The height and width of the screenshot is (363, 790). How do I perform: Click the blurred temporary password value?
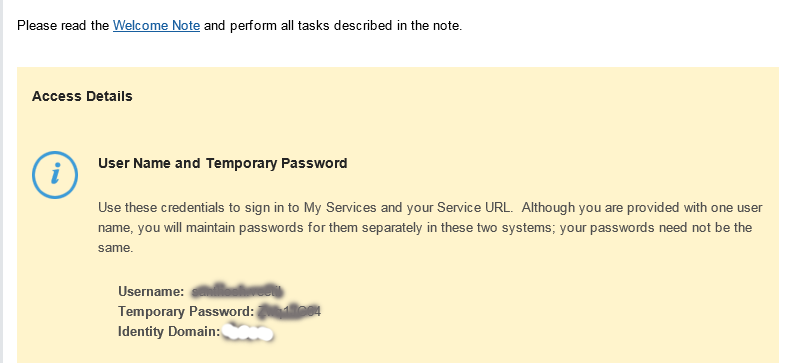point(289,312)
